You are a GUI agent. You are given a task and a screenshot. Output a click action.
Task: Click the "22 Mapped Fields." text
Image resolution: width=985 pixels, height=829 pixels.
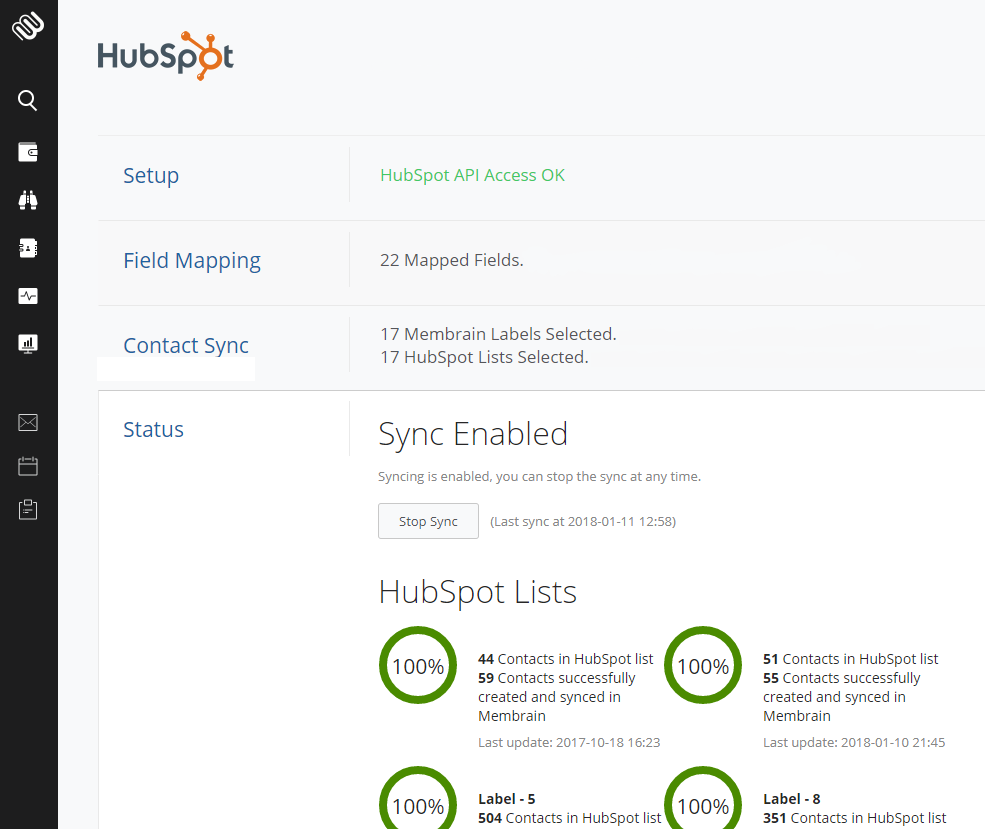[x=452, y=260]
